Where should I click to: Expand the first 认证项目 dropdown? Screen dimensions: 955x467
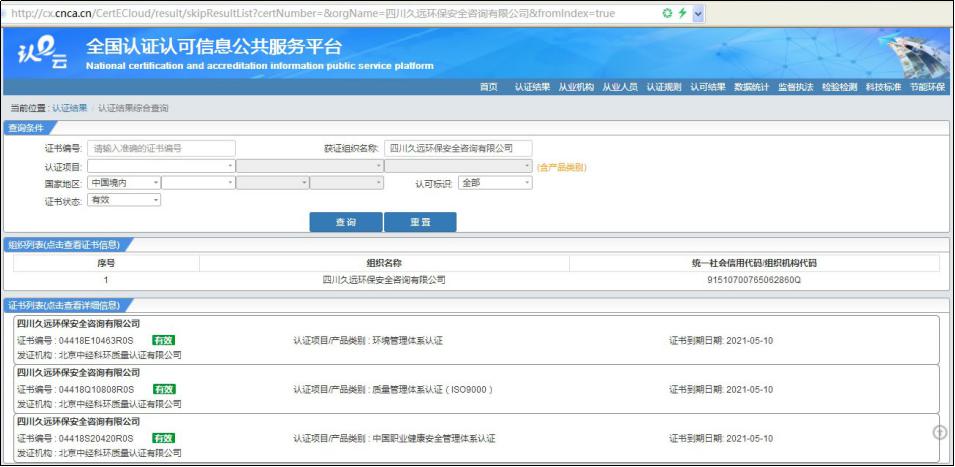click(161, 166)
